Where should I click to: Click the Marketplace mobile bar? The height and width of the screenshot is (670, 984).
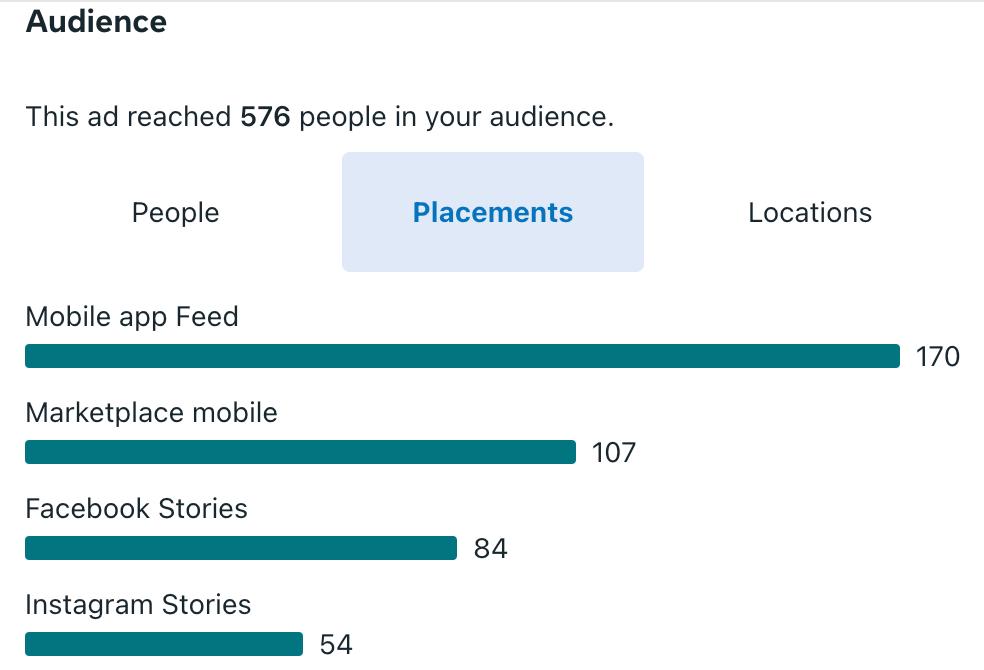point(301,452)
